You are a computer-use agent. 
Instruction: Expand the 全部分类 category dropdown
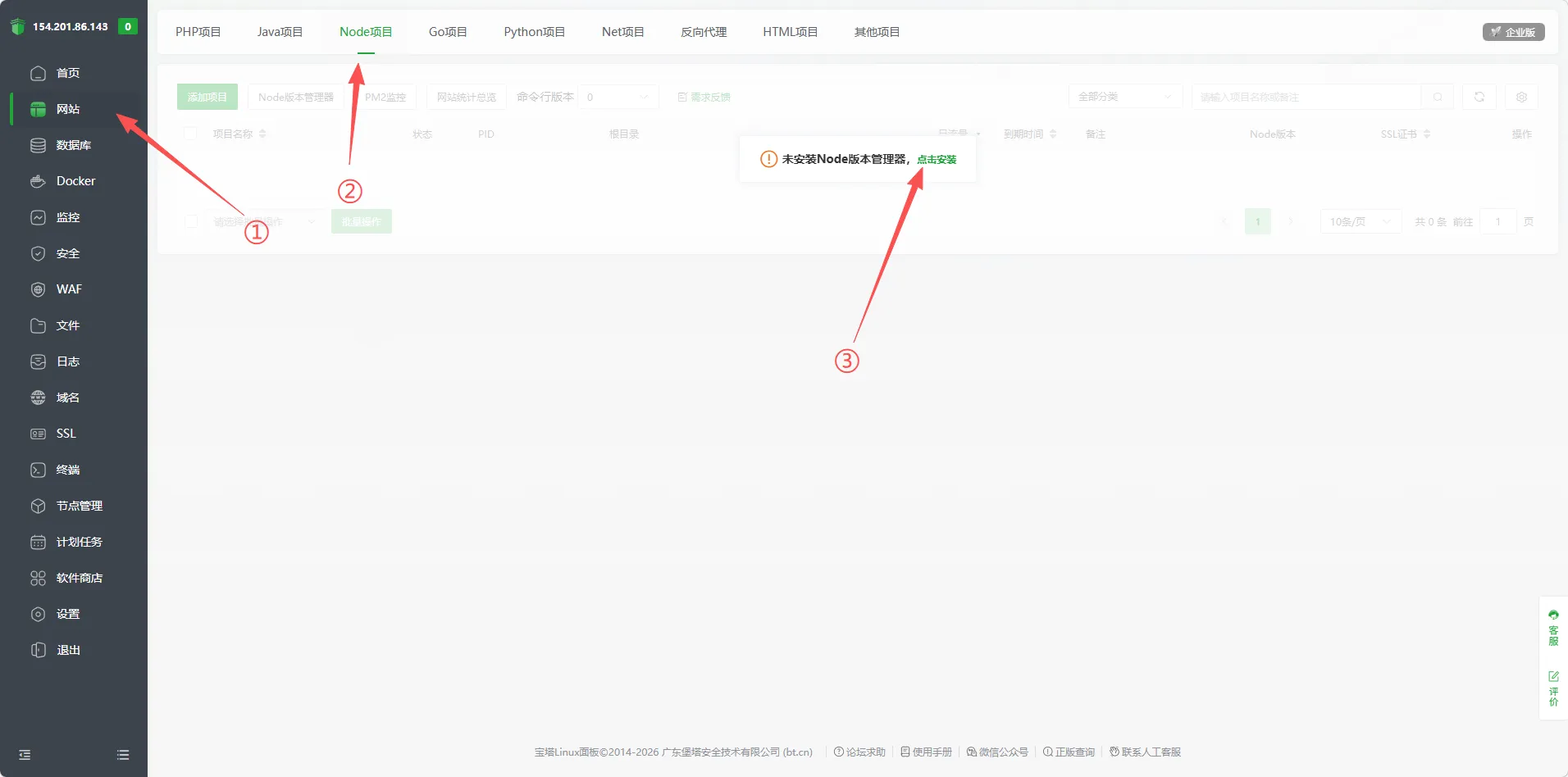1124,97
